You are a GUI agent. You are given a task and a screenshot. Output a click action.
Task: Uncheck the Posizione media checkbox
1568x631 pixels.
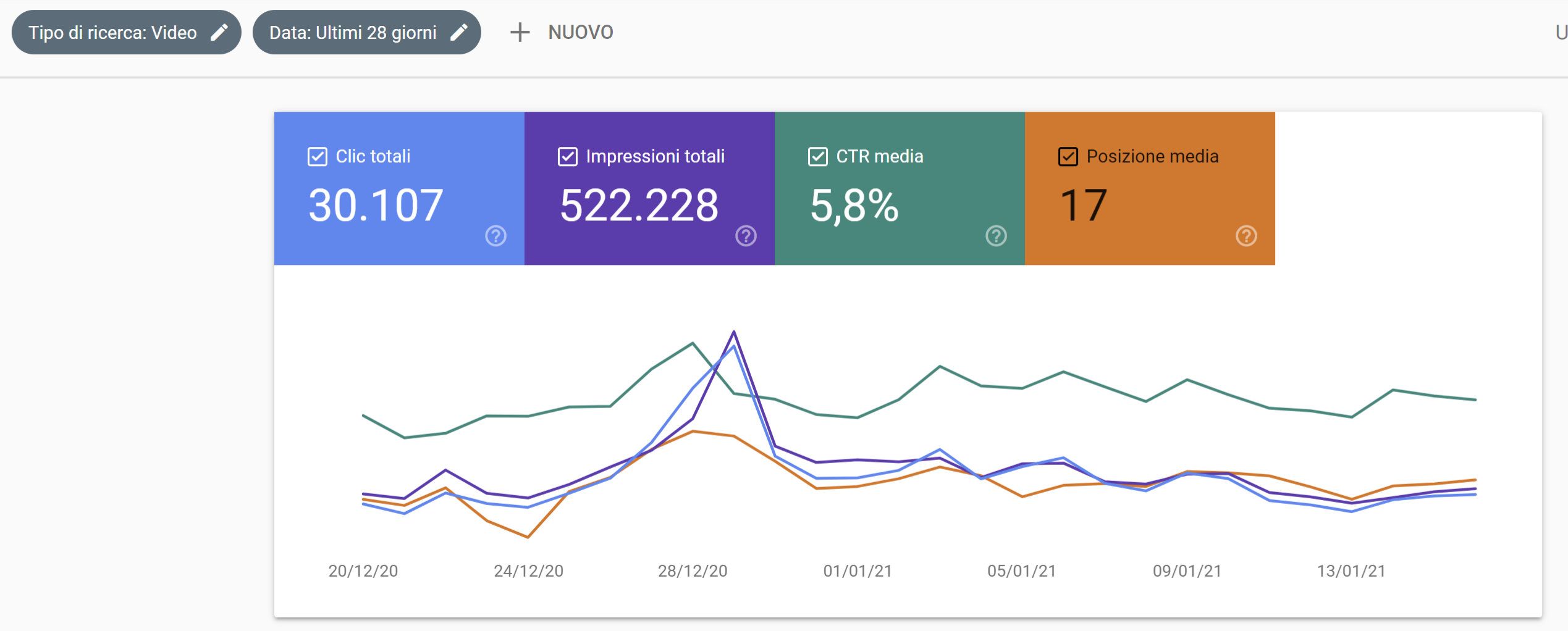tap(1068, 157)
